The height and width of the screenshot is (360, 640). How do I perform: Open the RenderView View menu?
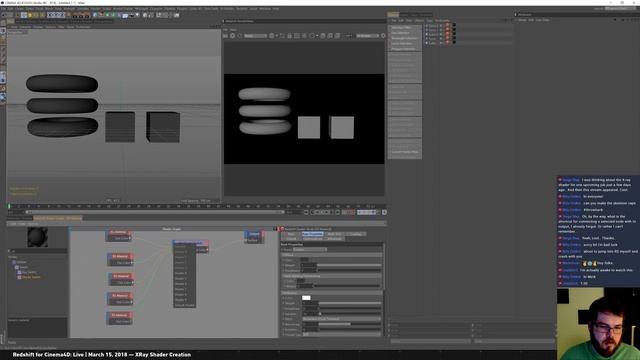[x=233, y=30]
